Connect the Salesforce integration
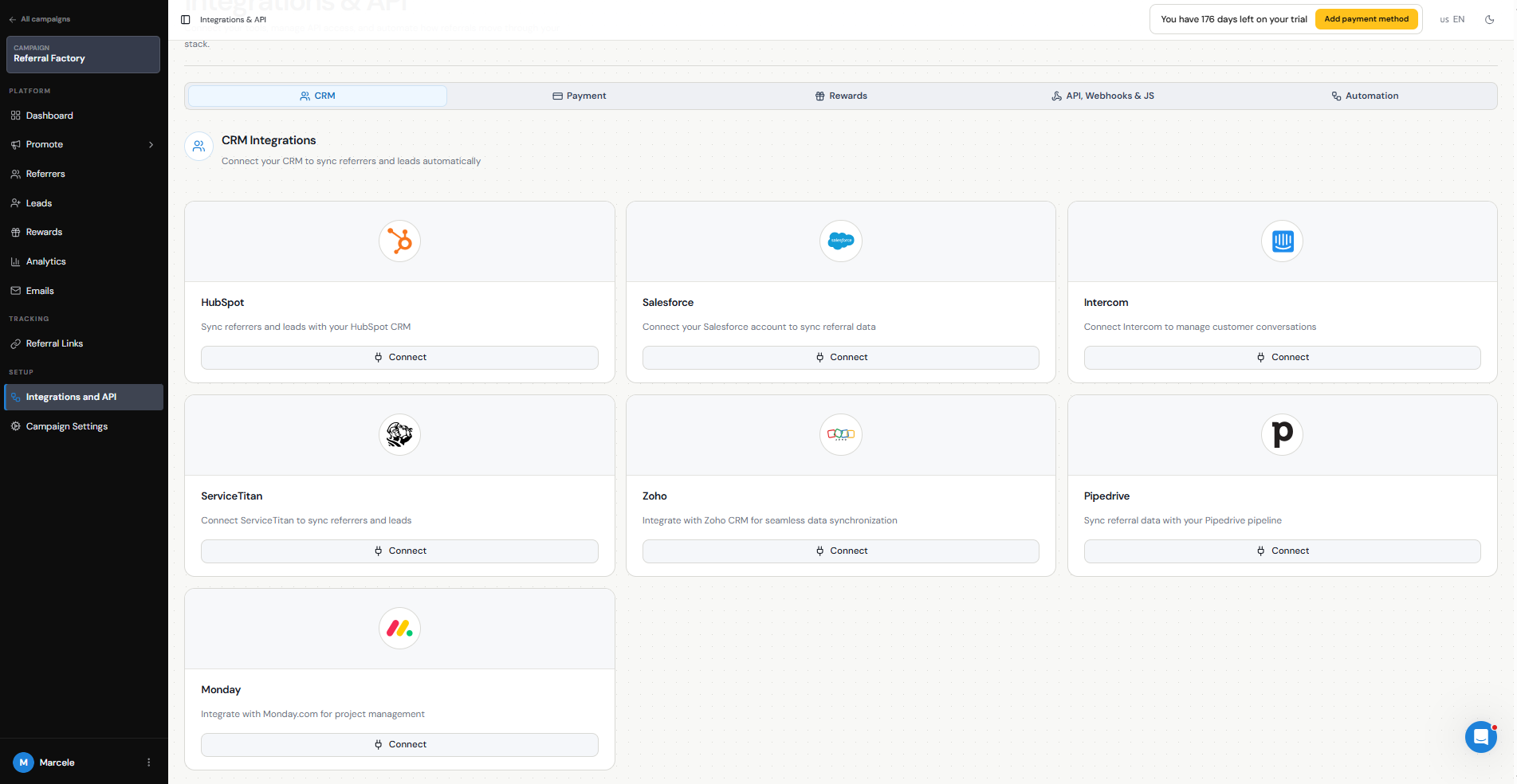Image resolution: width=1517 pixels, height=784 pixels. [x=841, y=358]
